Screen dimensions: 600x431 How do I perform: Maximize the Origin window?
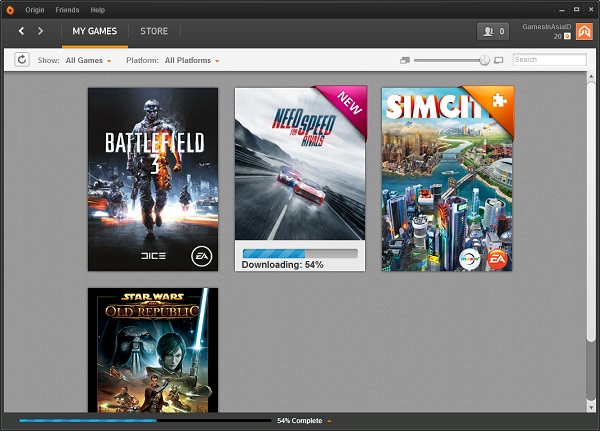click(576, 10)
